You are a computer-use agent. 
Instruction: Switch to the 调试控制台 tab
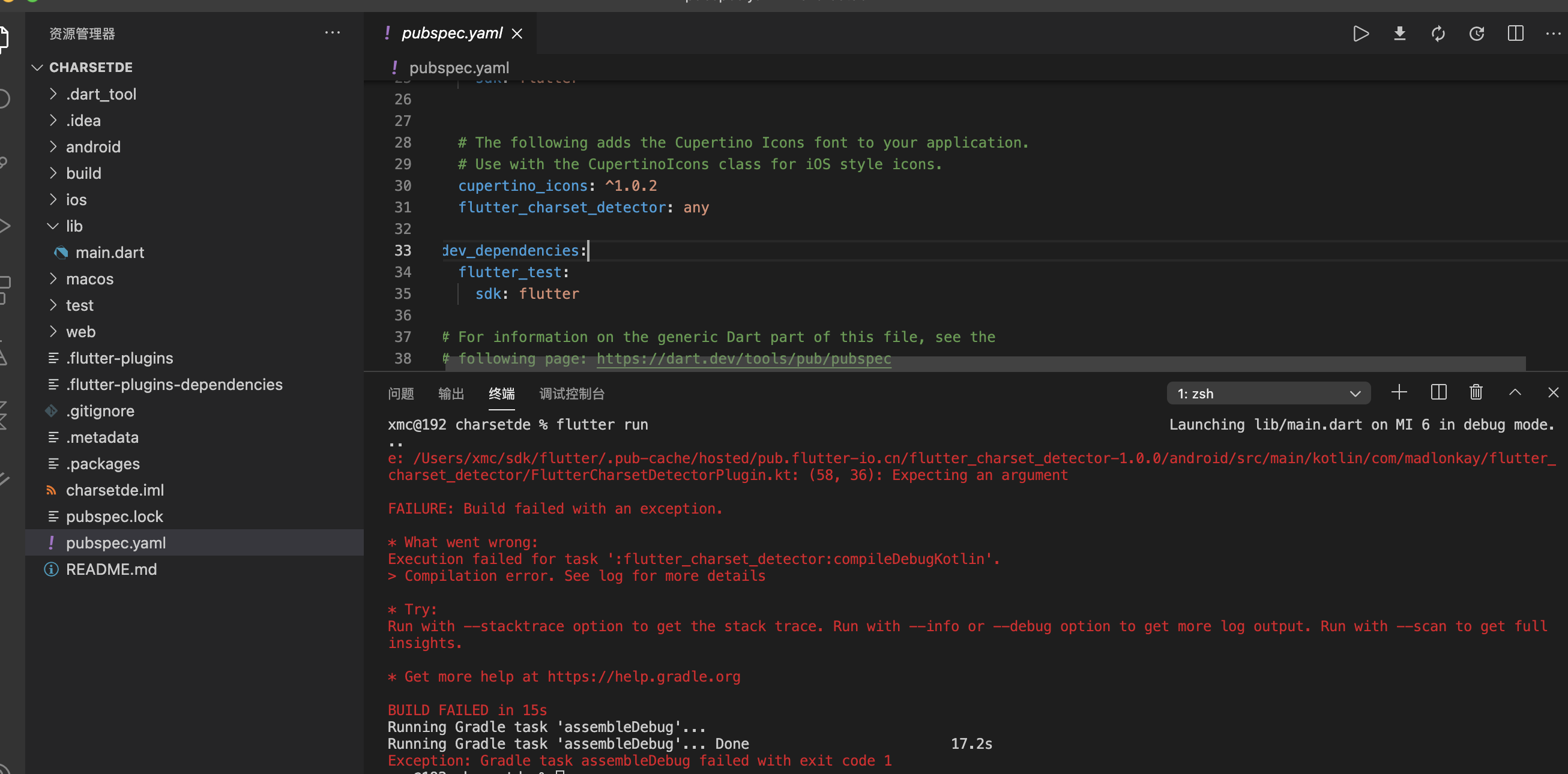pyautogui.click(x=571, y=394)
